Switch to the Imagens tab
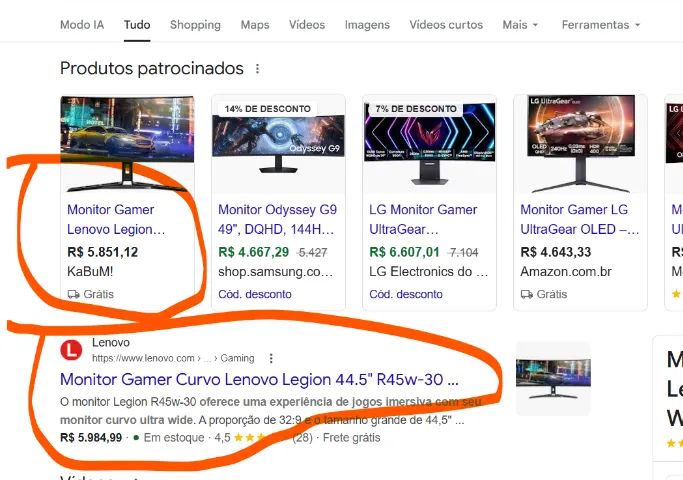The height and width of the screenshot is (480, 683). (367, 25)
